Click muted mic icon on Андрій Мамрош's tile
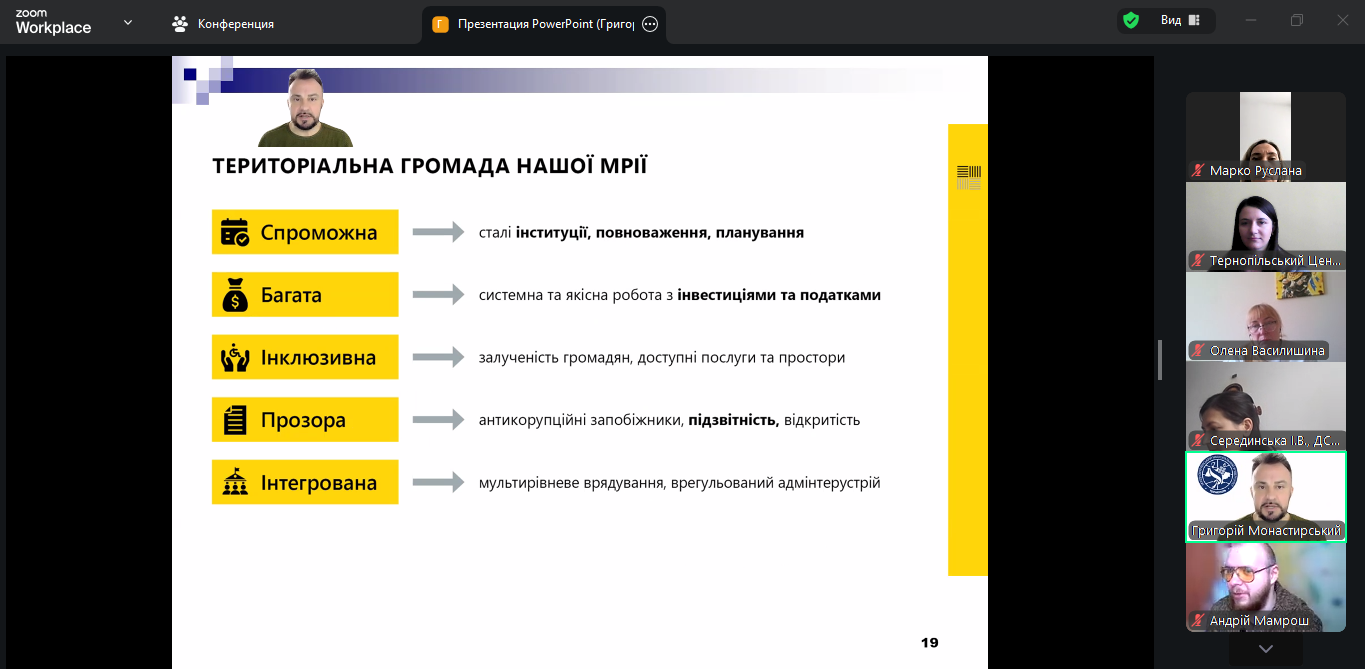The image size is (1365, 669). pos(1197,621)
